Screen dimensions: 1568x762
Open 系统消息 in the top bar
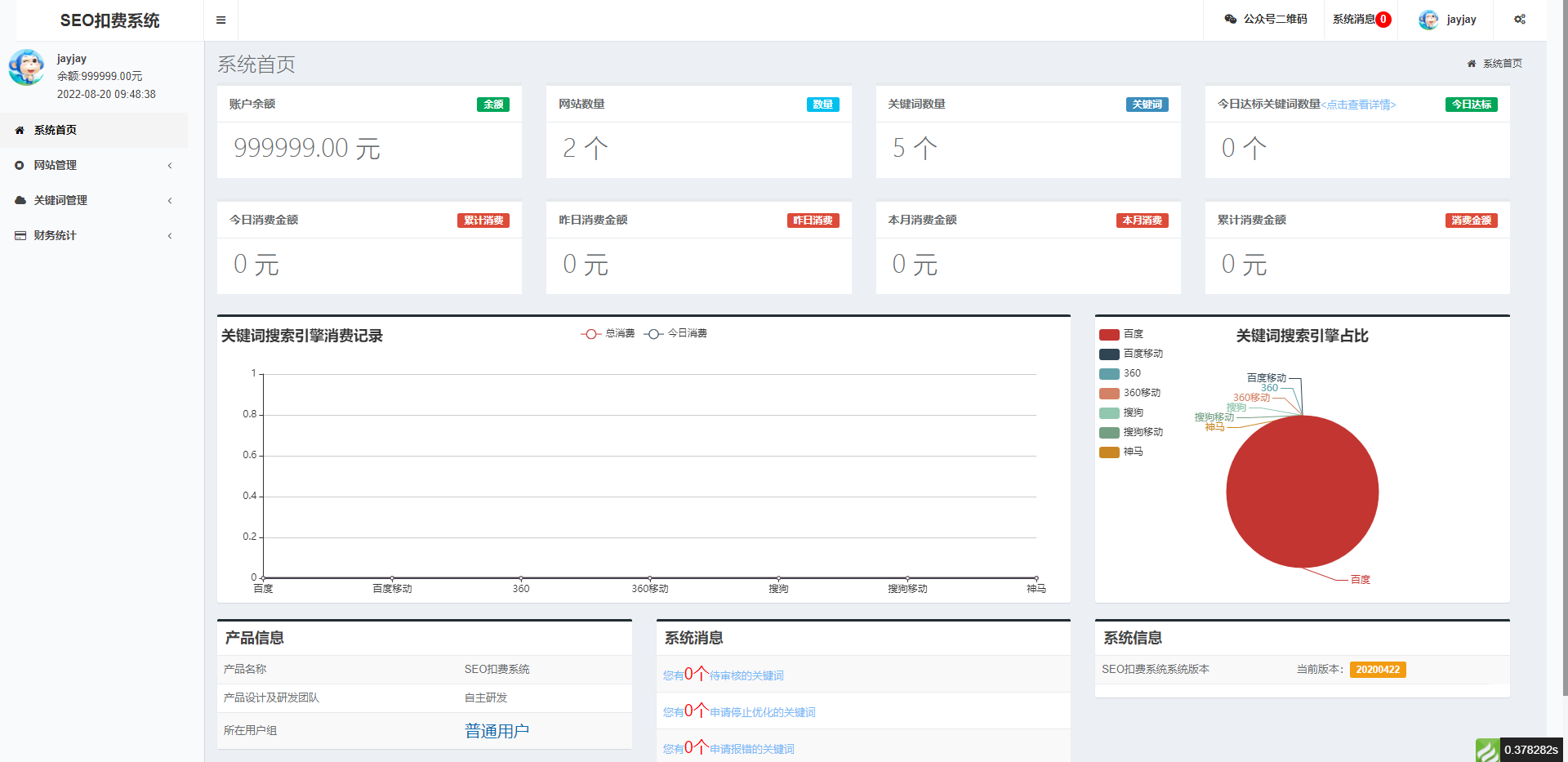(x=1353, y=19)
